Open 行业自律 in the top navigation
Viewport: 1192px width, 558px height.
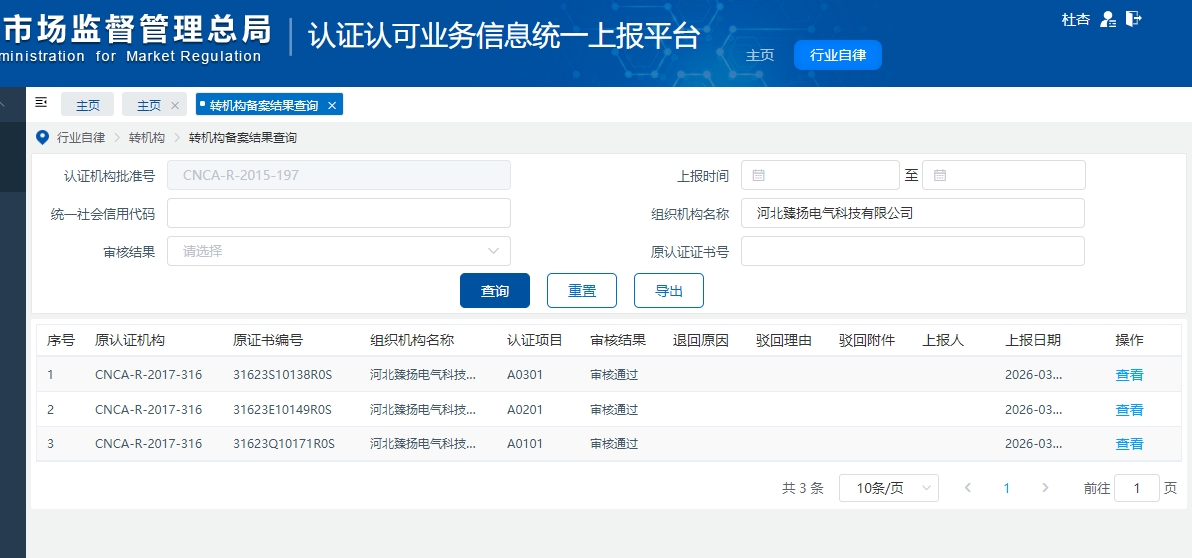click(837, 56)
